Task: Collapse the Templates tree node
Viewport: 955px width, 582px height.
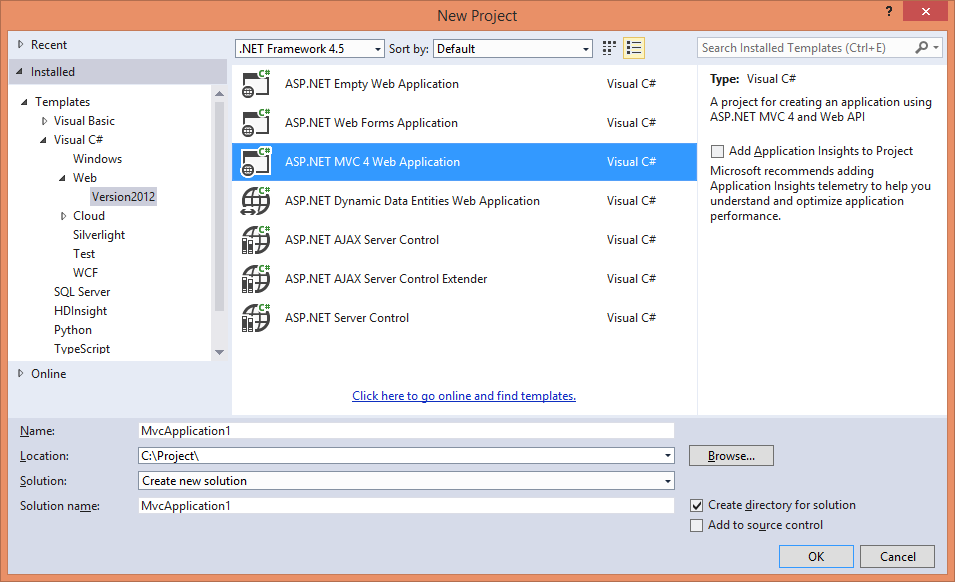Action: coord(24,102)
